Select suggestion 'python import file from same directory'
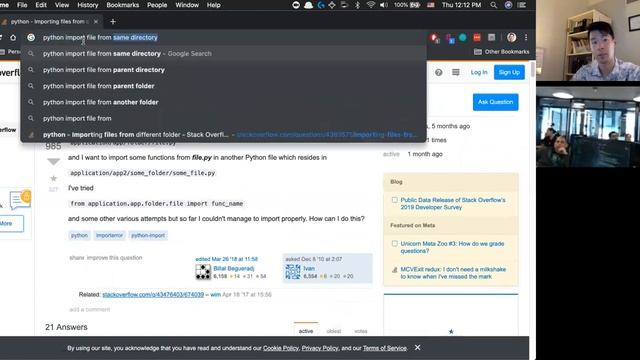Viewport: 640px width, 360px height. pos(224,53)
